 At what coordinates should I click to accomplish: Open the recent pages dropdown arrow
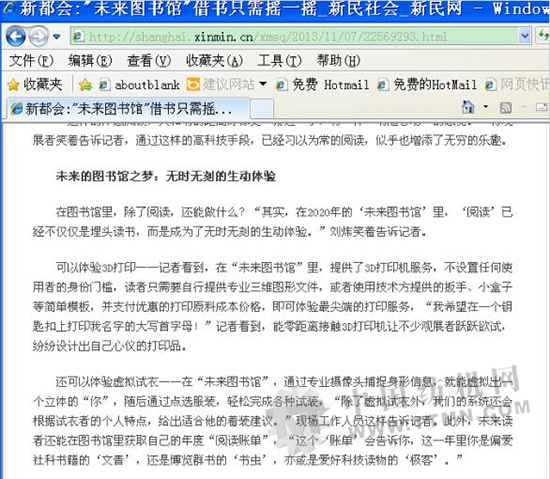(56, 36)
